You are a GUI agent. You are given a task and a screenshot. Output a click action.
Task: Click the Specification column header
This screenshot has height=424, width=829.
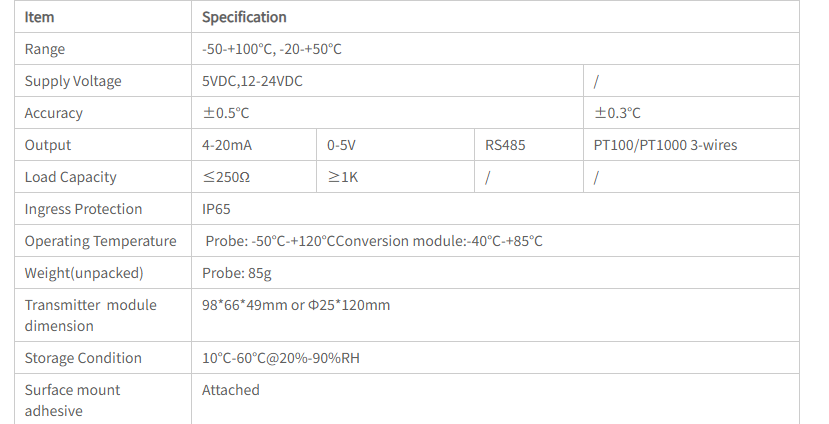[x=244, y=17]
